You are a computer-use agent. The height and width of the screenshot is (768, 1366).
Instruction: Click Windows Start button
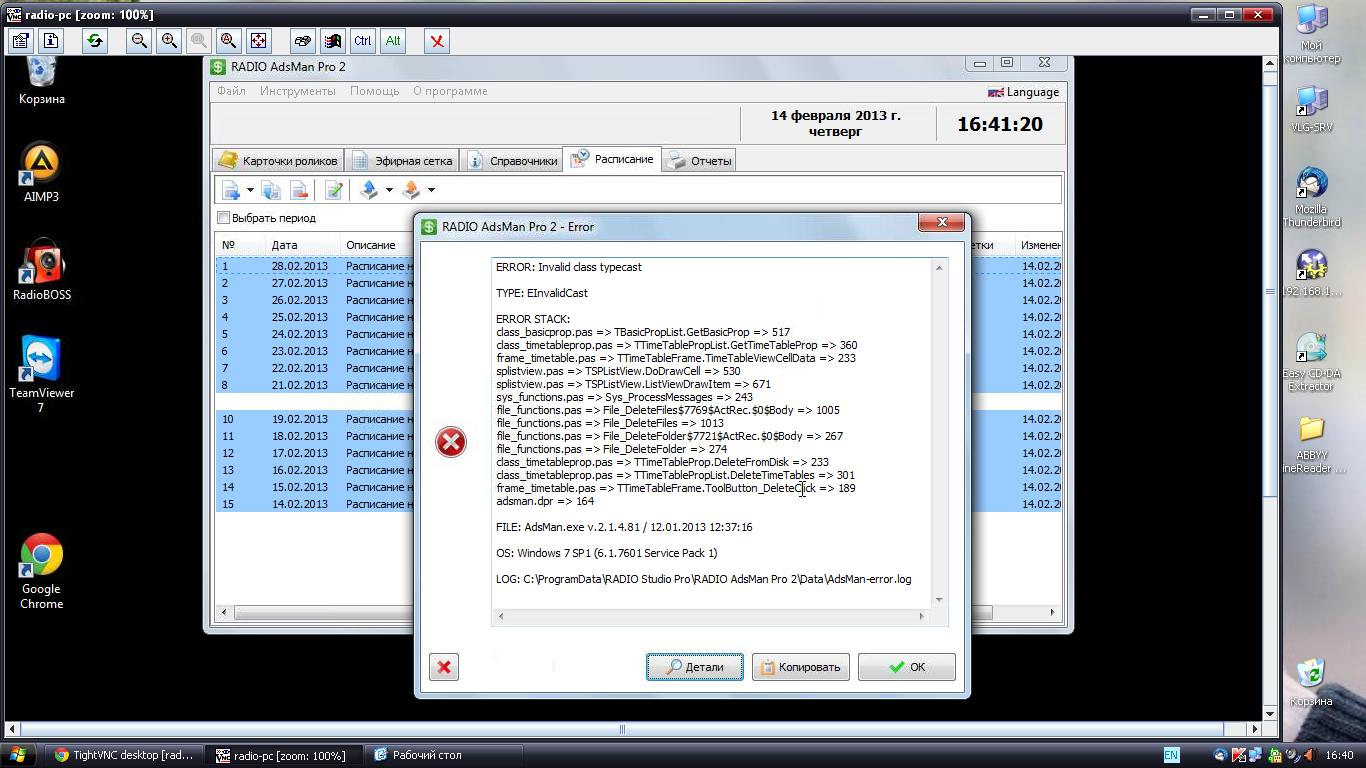point(17,755)
